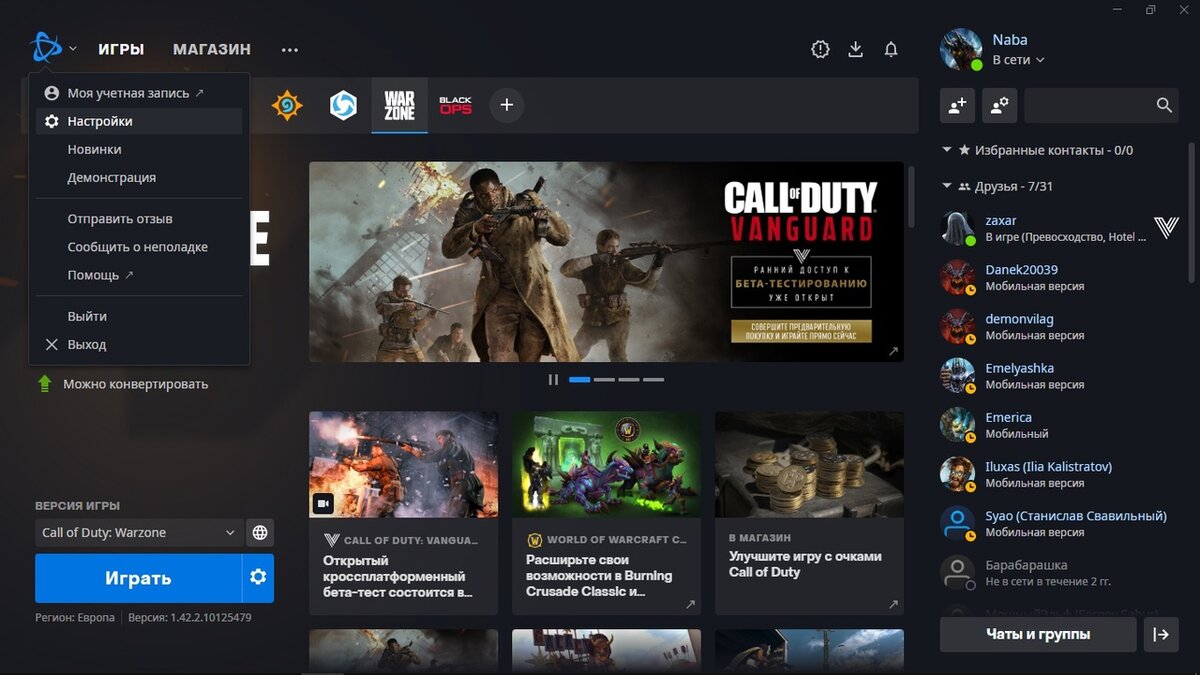Screen dimensions: 1200x675
Task: Click the main content scrollbar
Action: pyautogui.click(x=912, y=197)
